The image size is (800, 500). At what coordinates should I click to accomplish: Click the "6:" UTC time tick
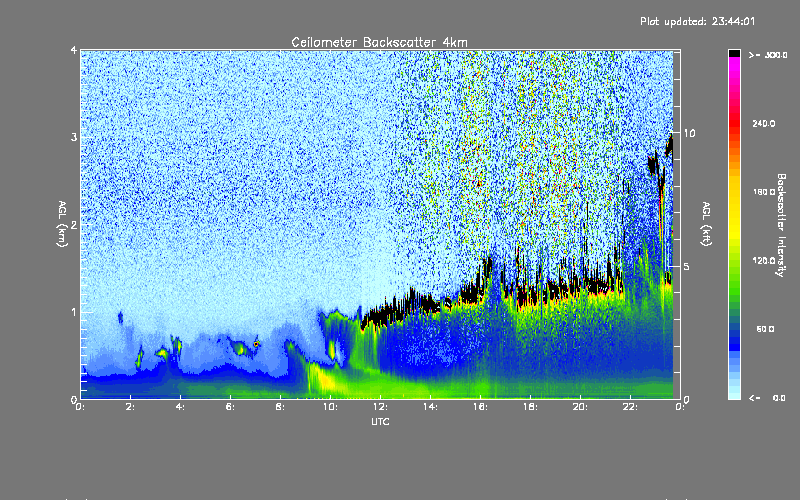230,407
